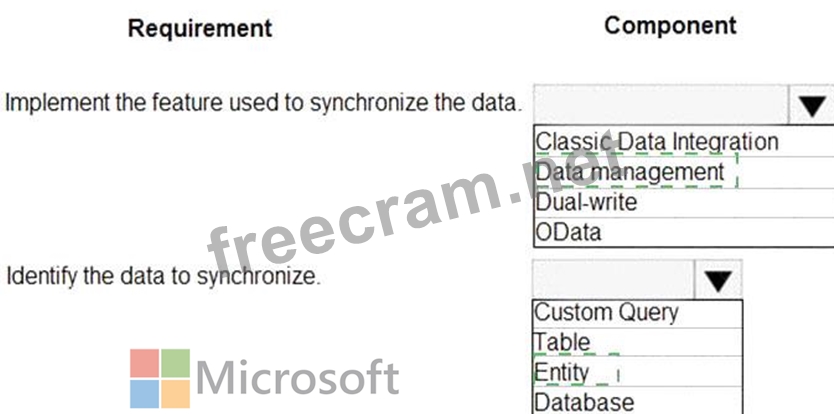
Task: Expand the data to synchronize dropdown arrow
Action: click(x=717, y=279)
